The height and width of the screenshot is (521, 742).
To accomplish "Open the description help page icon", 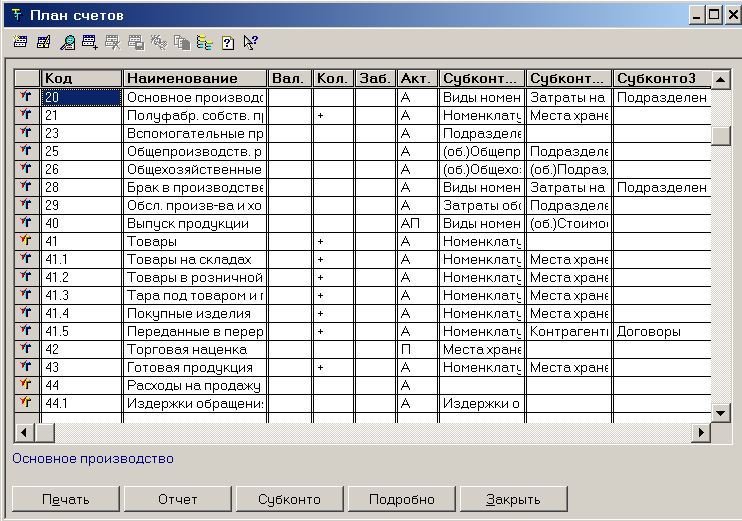I will (x=227, y=42).
